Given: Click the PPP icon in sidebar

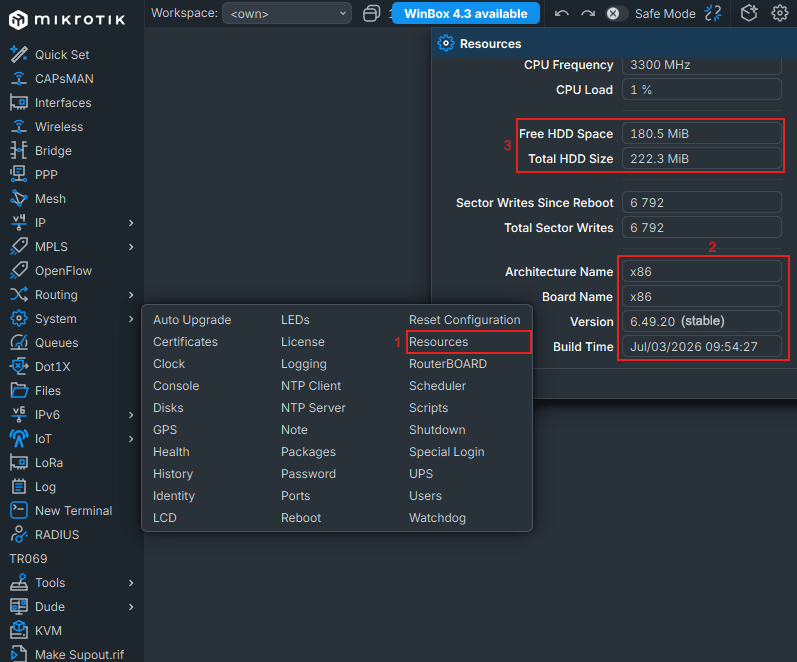Looking at the screenshot, I should click(x=19, y=174).
